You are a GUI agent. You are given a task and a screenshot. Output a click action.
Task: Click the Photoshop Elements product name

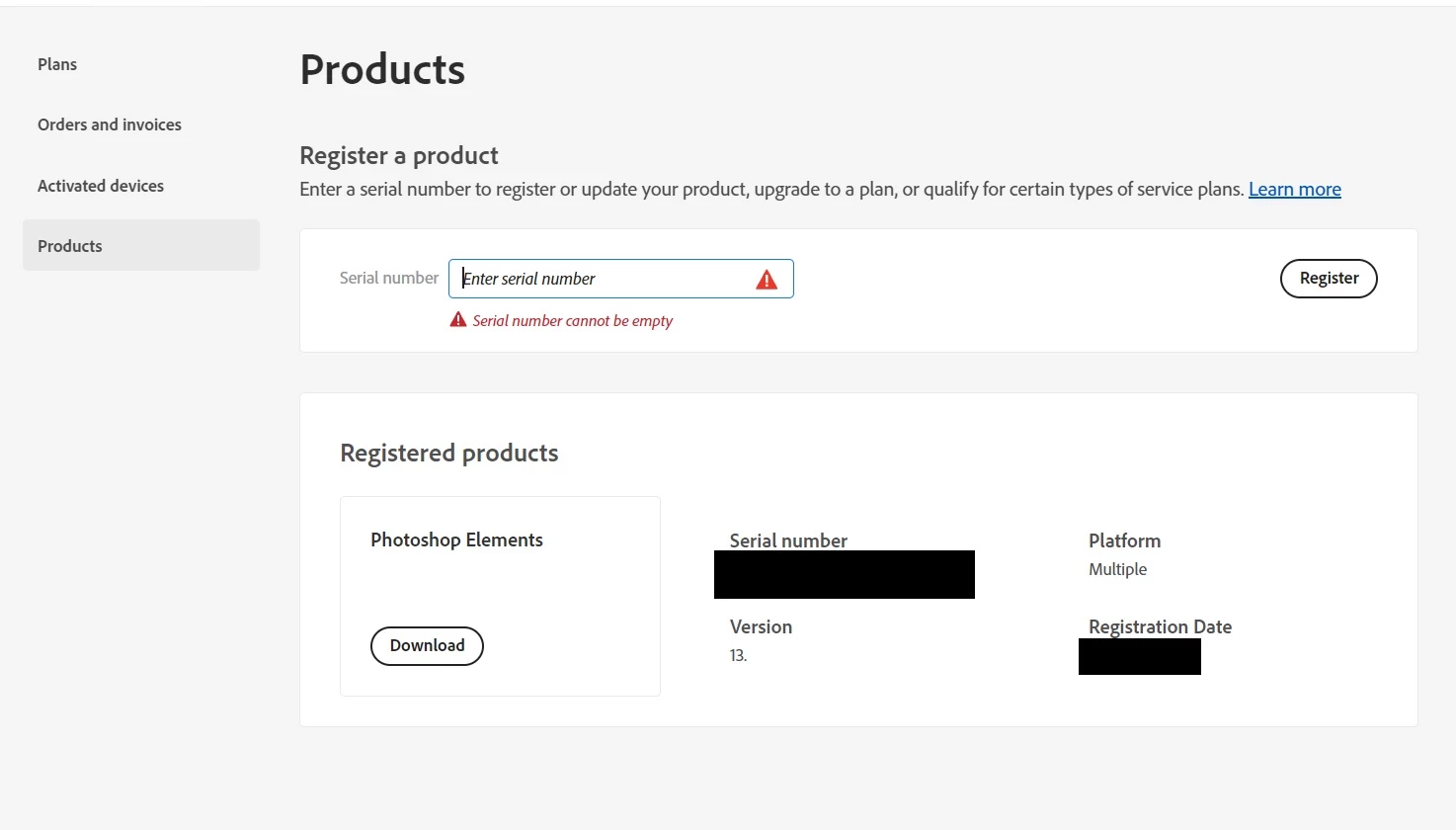tap(456, 539)
